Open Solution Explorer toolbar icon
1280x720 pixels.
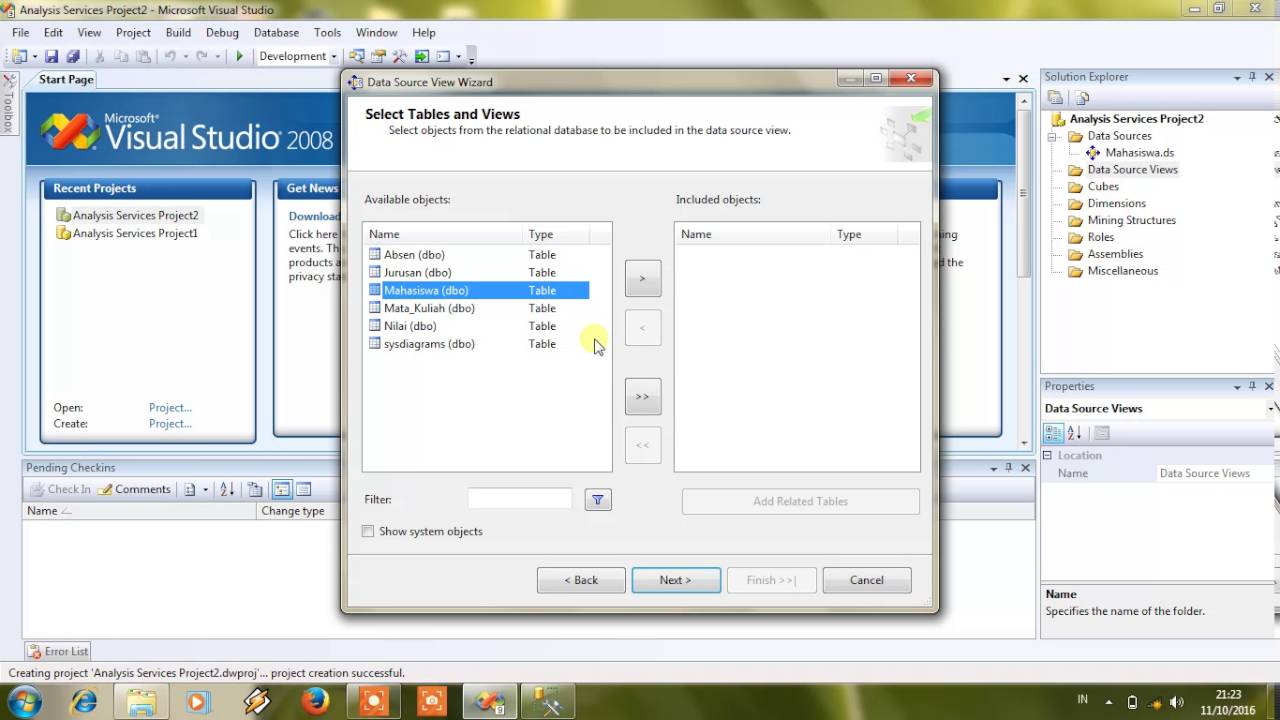click(x=357, y=57)
